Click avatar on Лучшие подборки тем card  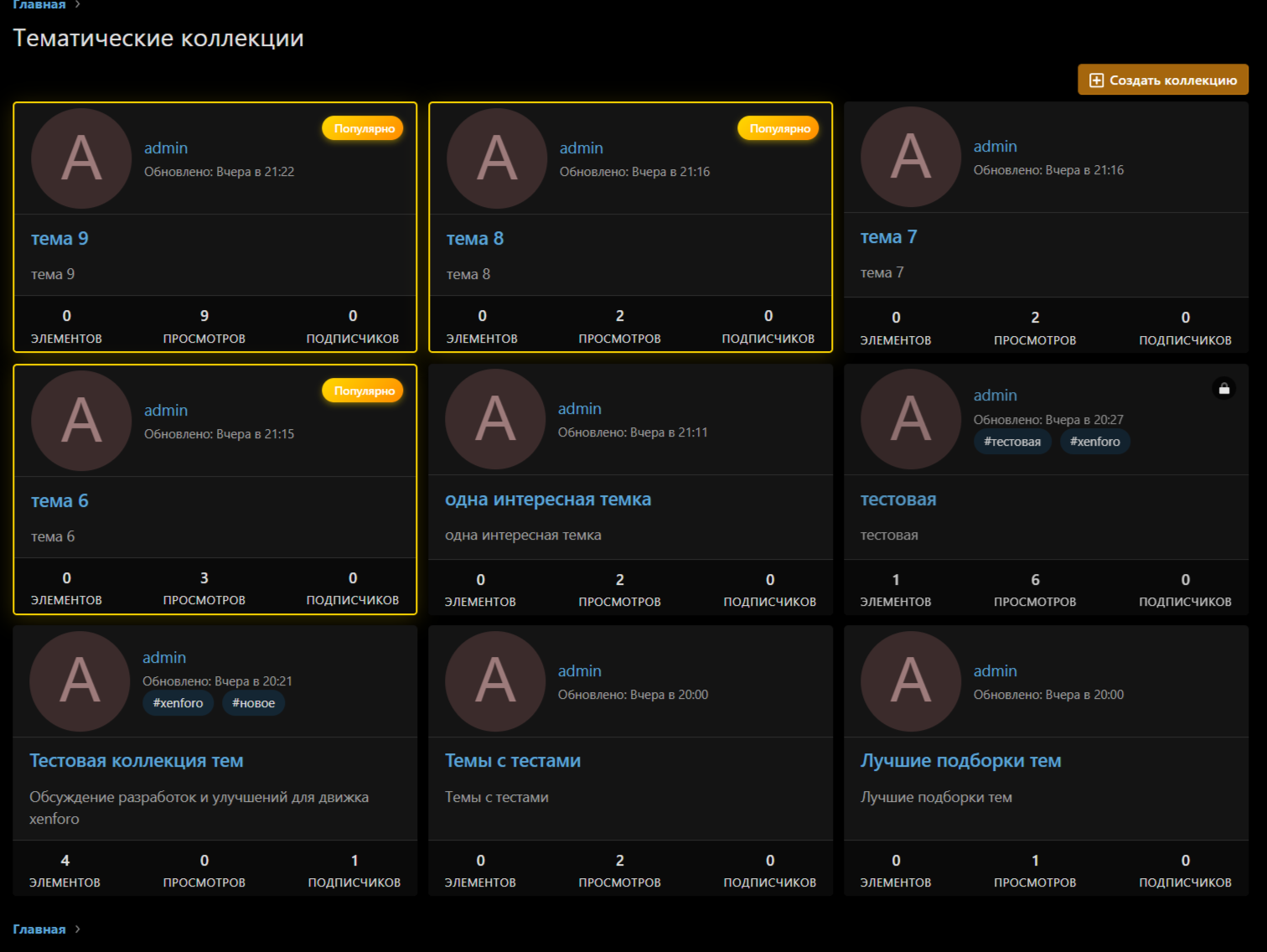tap(911, 681)
